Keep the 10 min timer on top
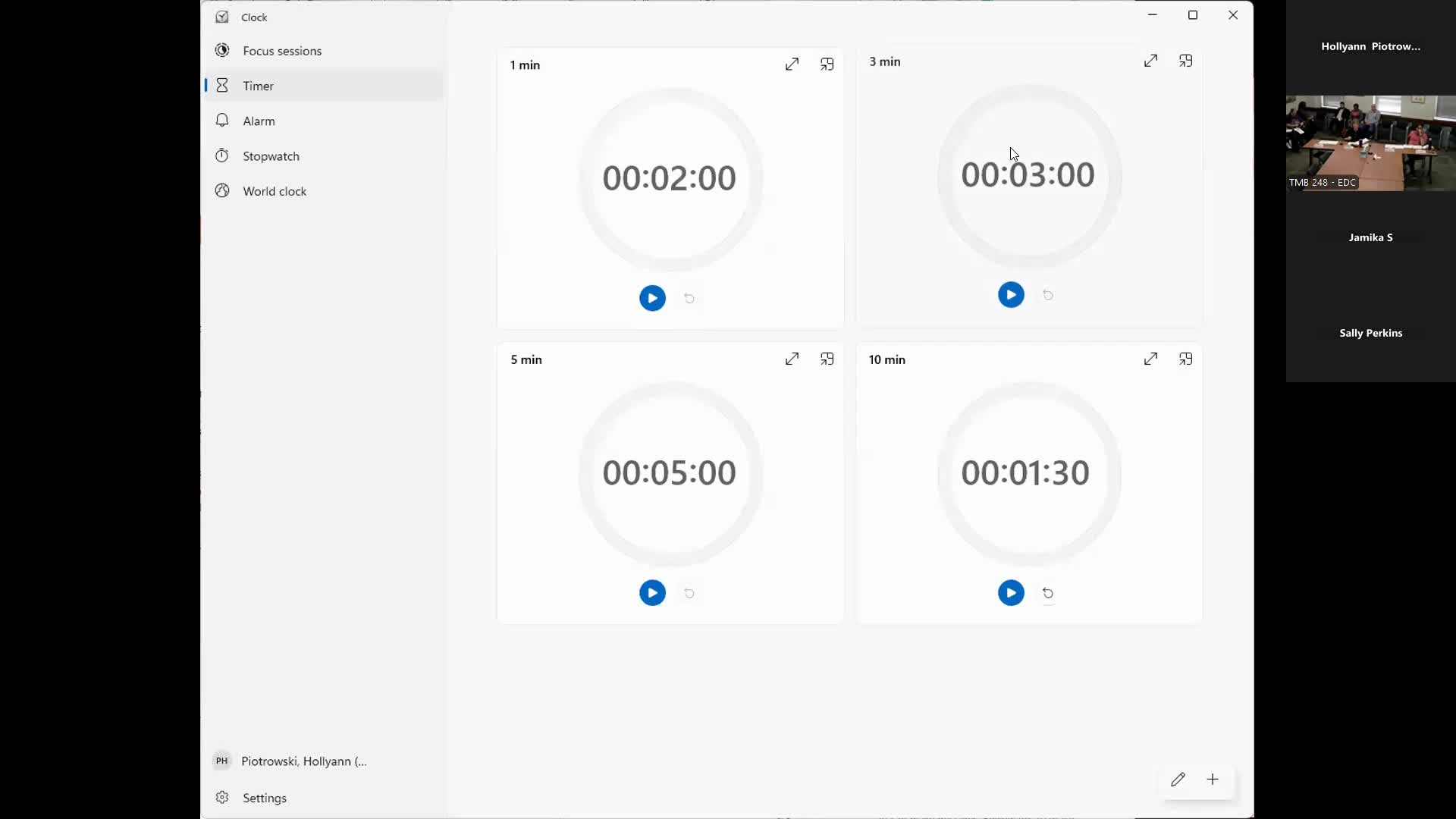This screenshot has height=819, width=1456. tap(1186, 359)
